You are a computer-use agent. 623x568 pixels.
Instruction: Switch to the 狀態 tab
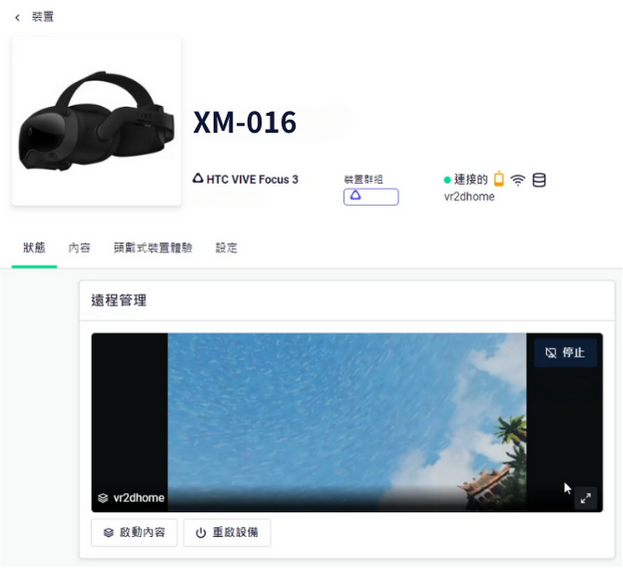click(x=34, y=248)
